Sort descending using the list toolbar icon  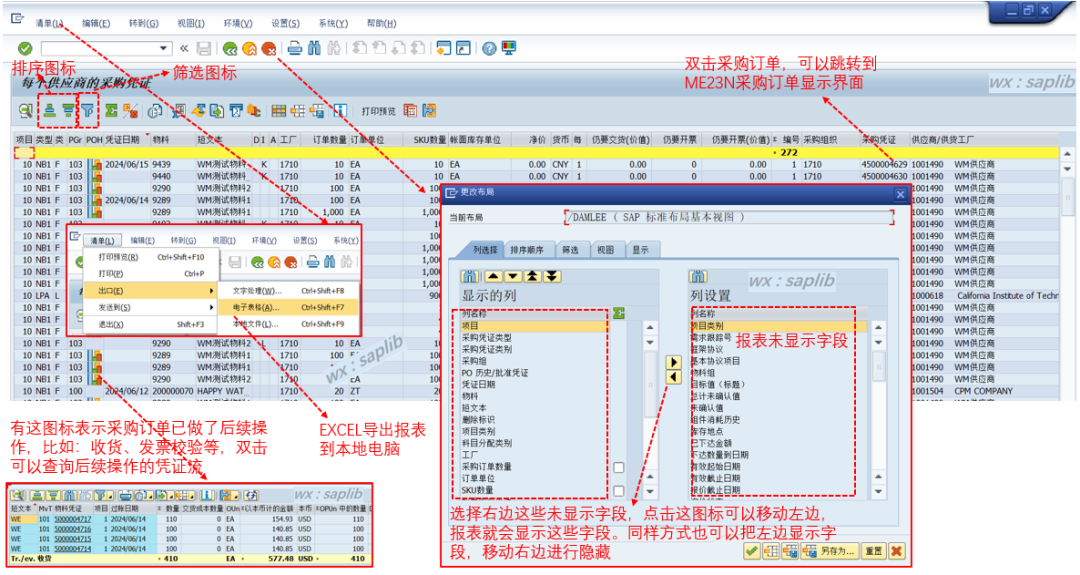coord(68,110)
